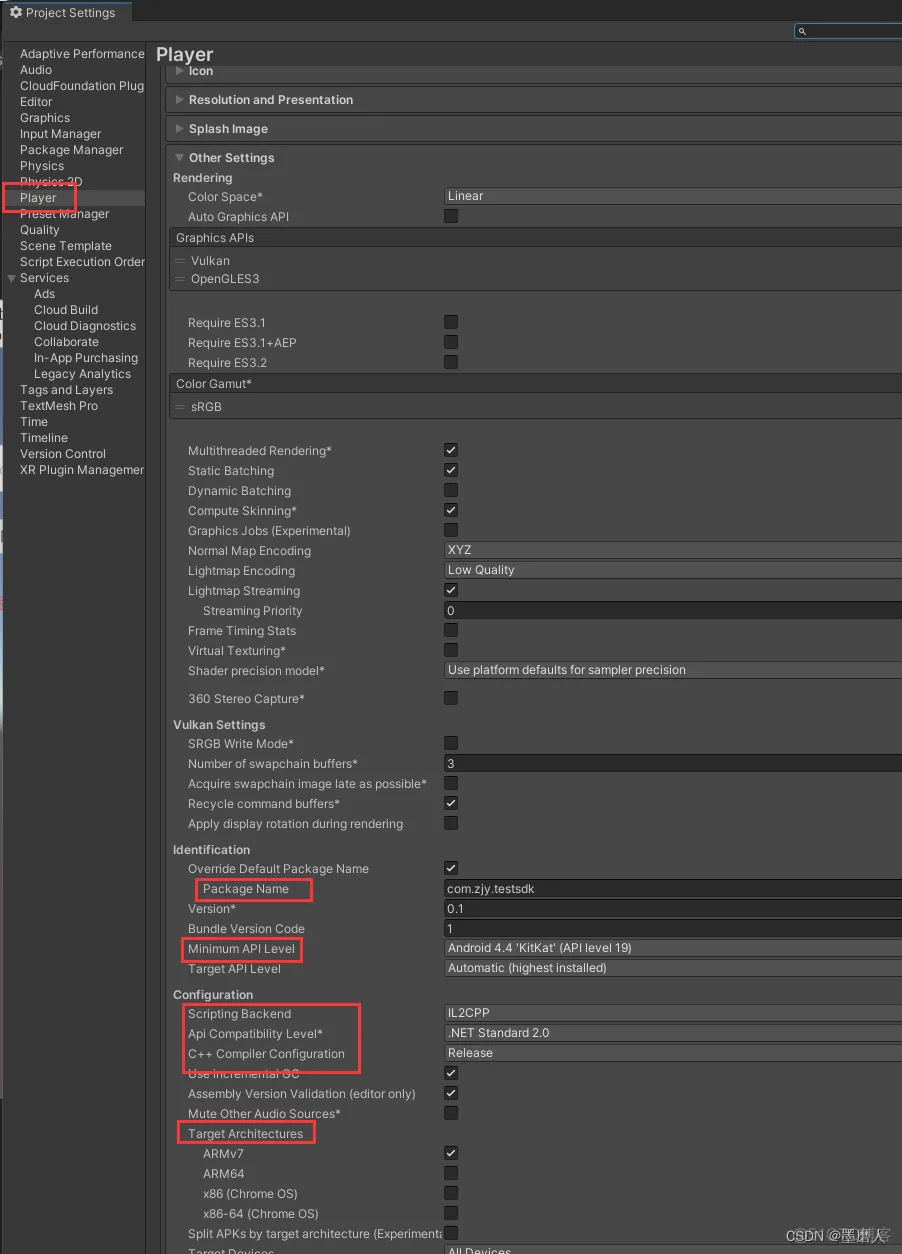The image size is (902, 1254).
Task: Click the Bundle Version Code field
Action: (673, 928)
